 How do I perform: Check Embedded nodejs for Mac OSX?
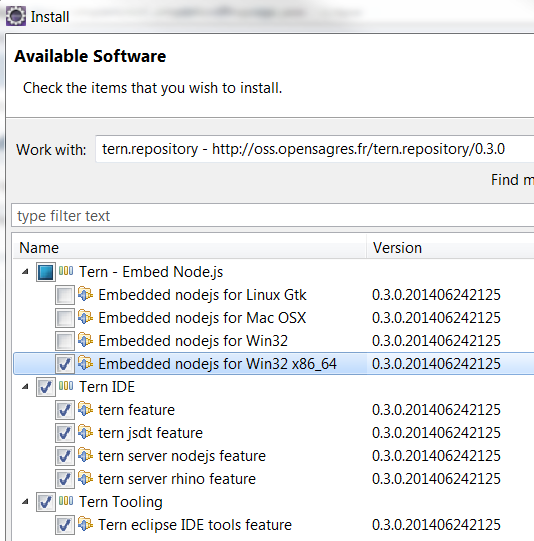point(65,318)
